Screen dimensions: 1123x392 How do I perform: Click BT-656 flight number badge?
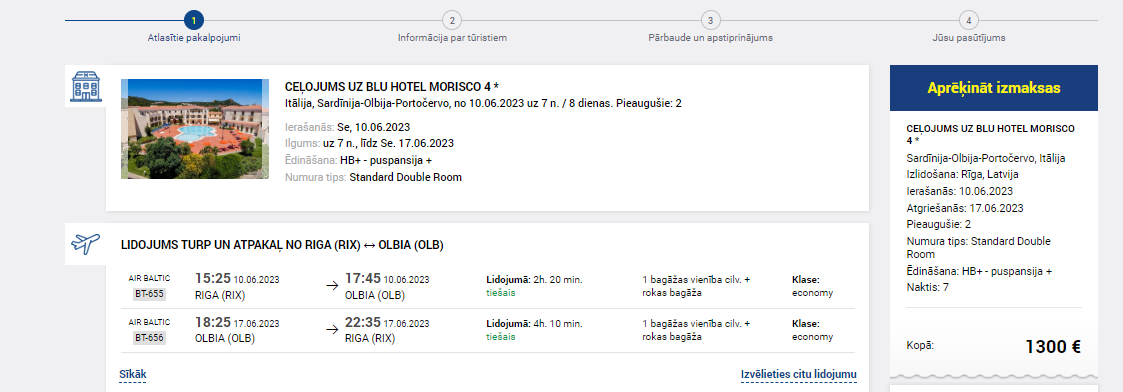pos(149,338)
